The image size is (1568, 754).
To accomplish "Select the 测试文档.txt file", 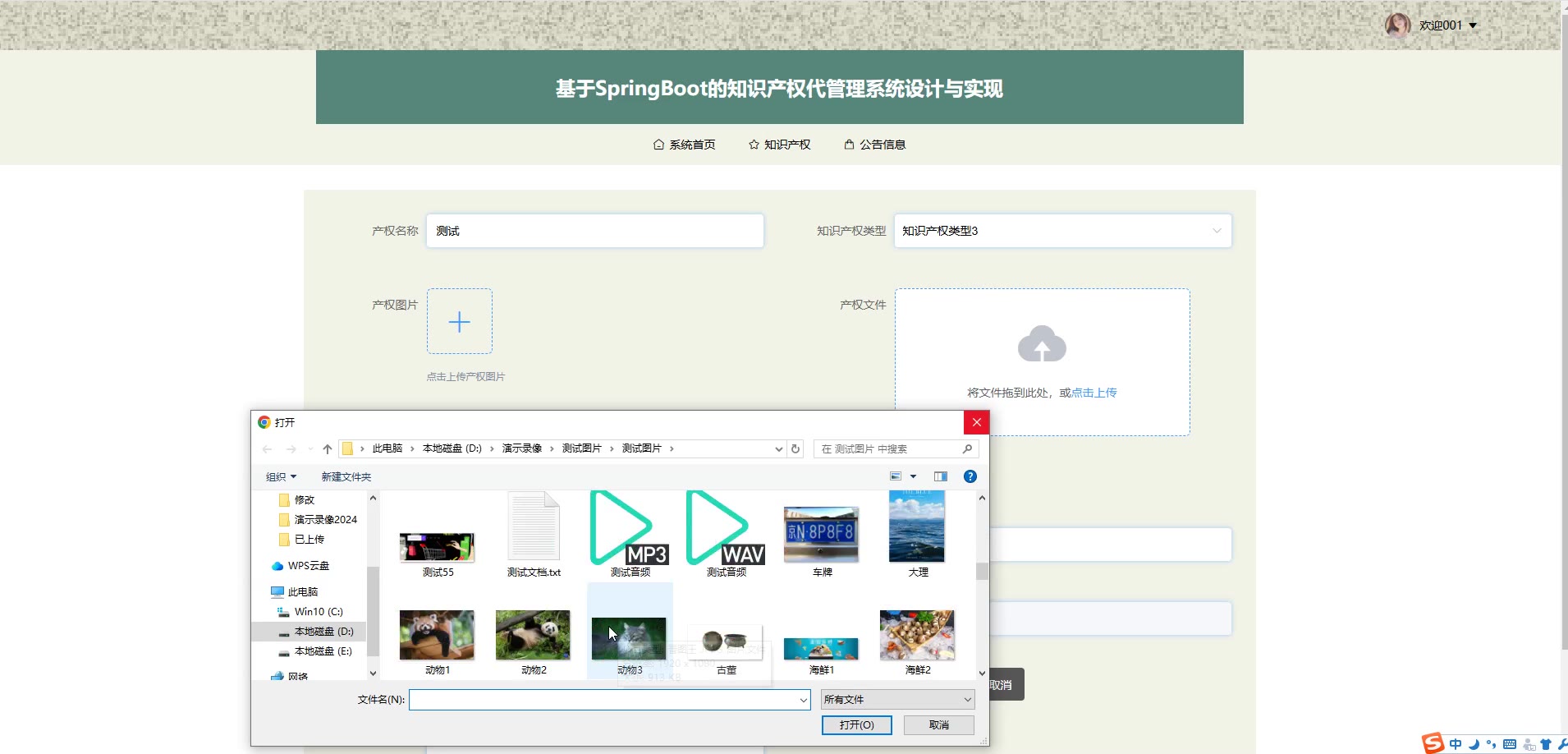I will (534, 535).
